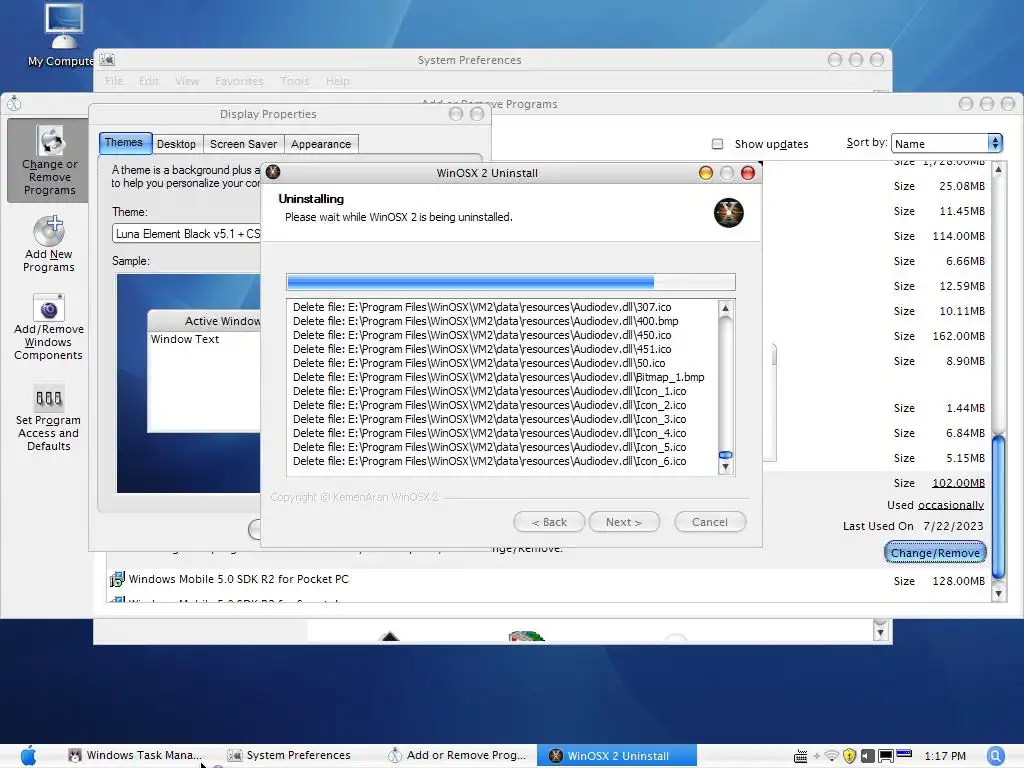Screen dimensions: 1024x768
Task: Click the Add or Remove Programs title icon
Action: (14, 103)
